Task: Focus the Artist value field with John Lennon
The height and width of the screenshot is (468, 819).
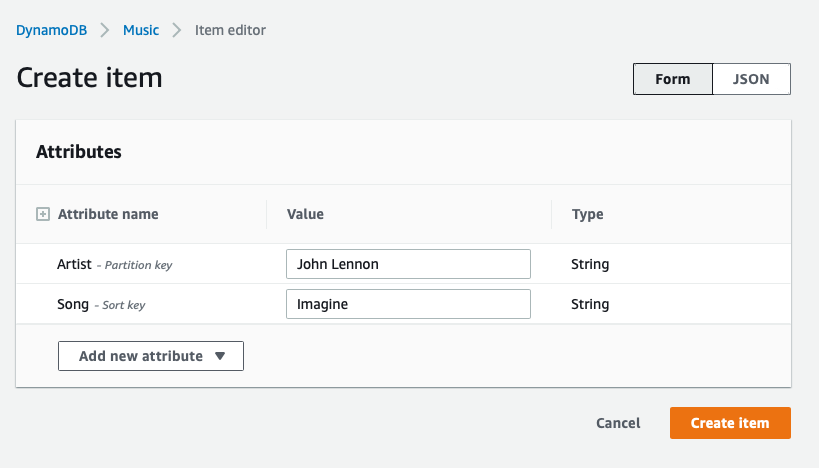Action: click(x=408, y=264)
